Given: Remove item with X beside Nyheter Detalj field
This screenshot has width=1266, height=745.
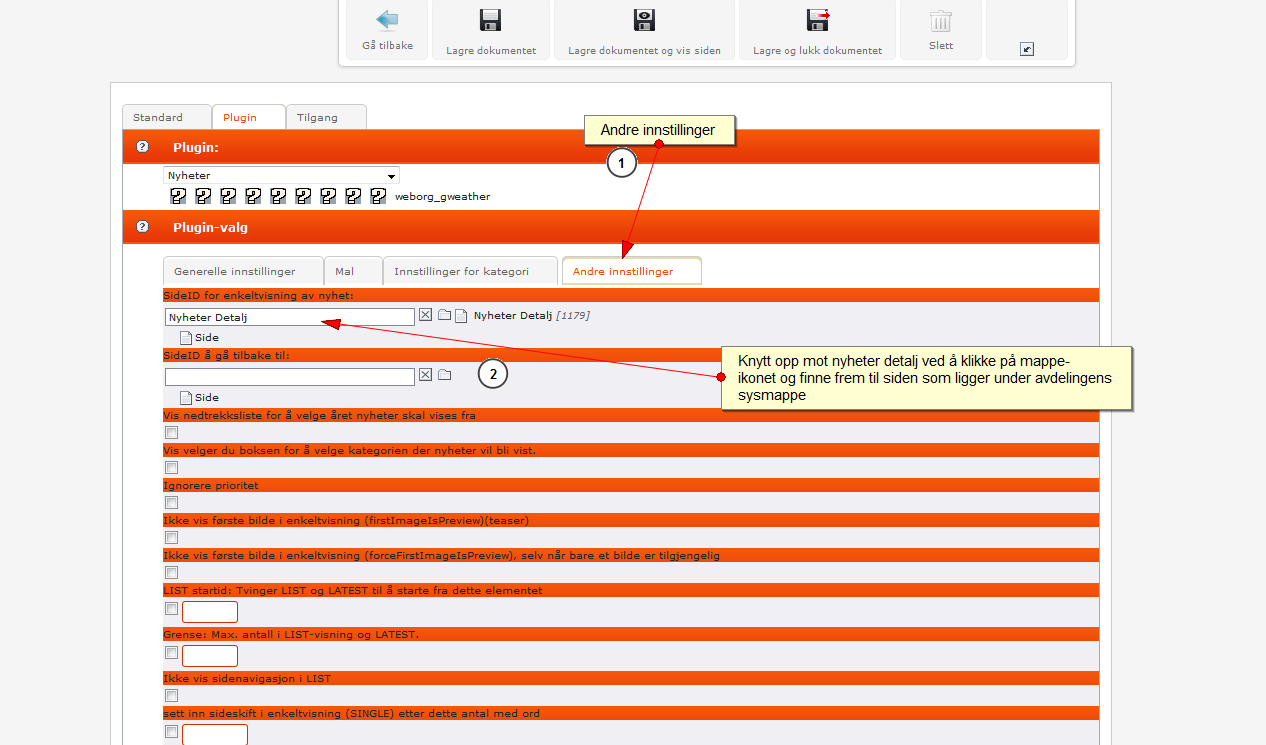Looking at the screenshot, I should (x=425, y=316).
